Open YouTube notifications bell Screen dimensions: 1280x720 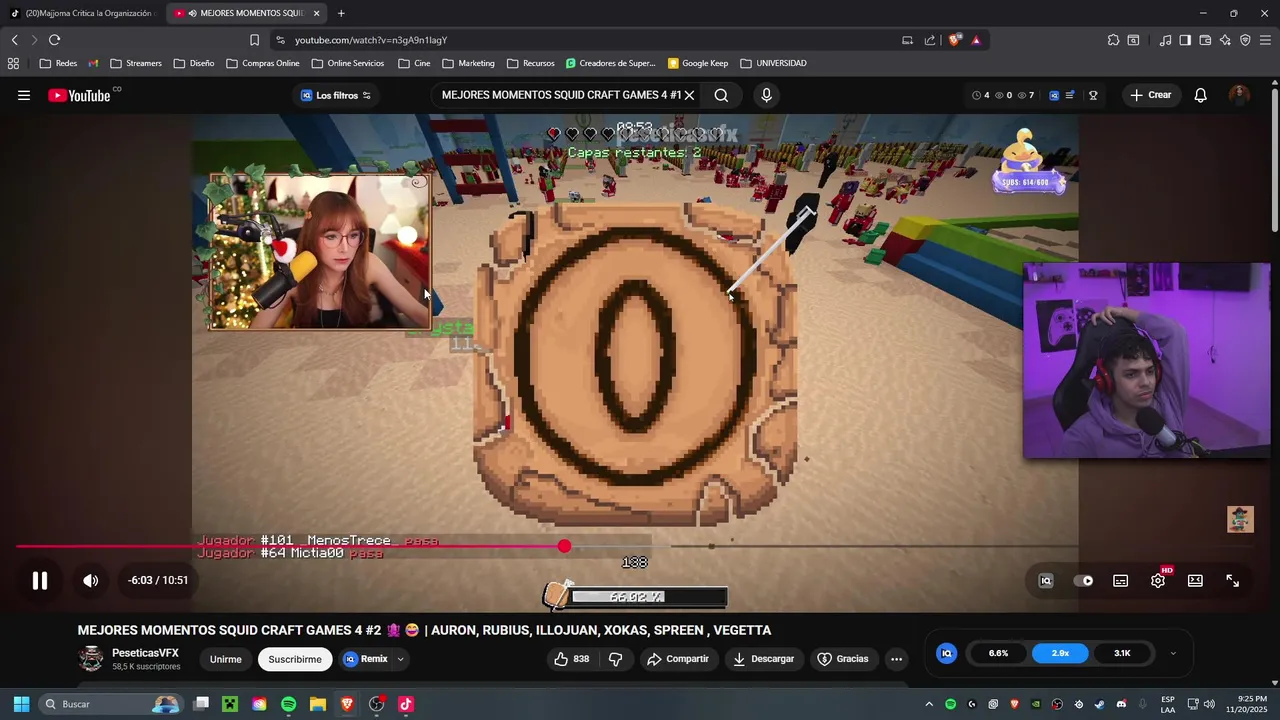point(1201,95)
